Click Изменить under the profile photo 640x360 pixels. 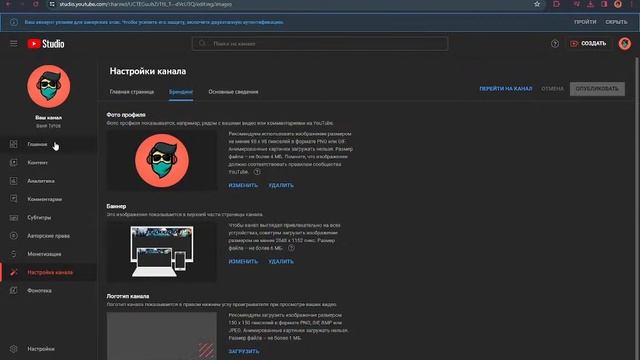(x=243, y=185)
